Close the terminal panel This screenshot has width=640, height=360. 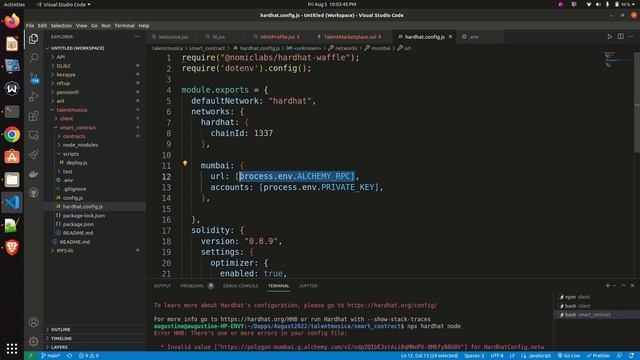tap(632, 286)
